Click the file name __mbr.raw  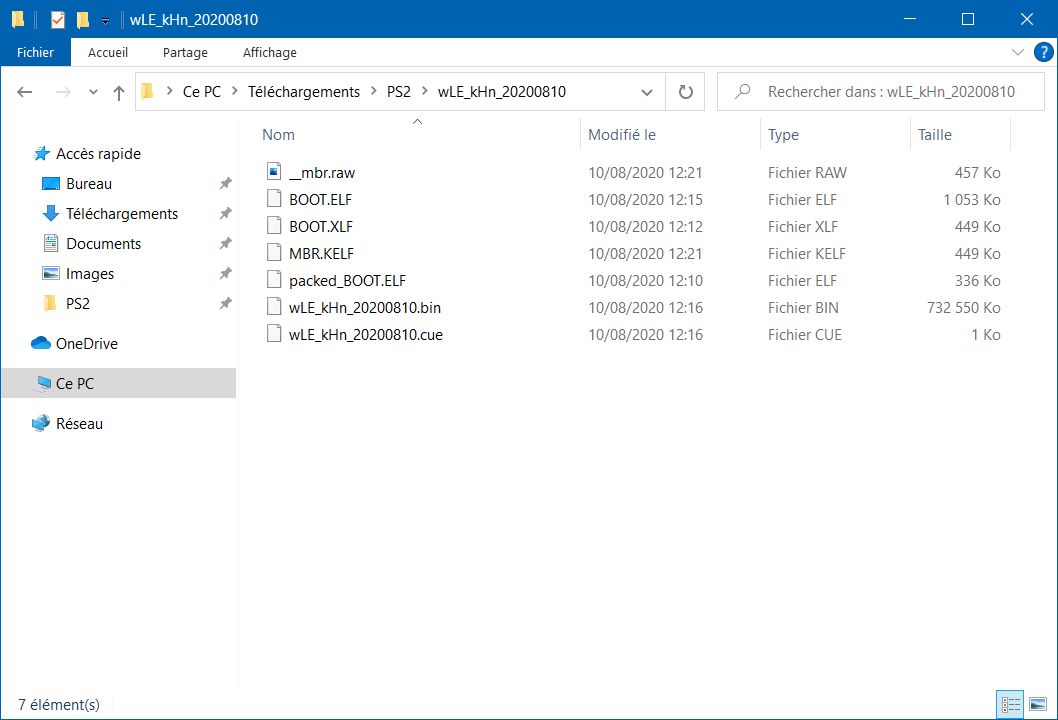point(322,173)
